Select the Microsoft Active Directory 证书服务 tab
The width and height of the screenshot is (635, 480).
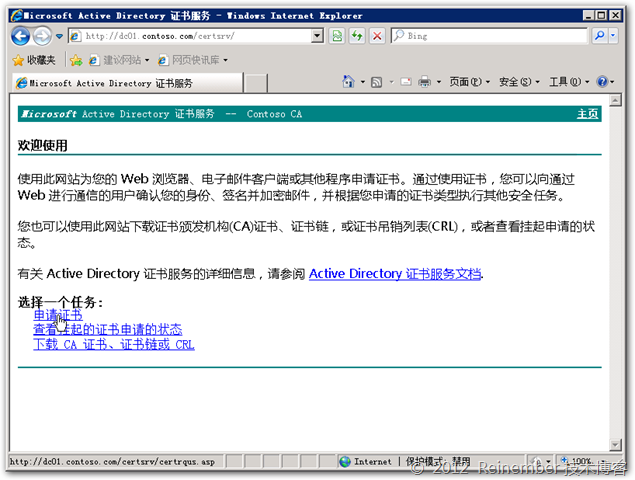(128, 83)
